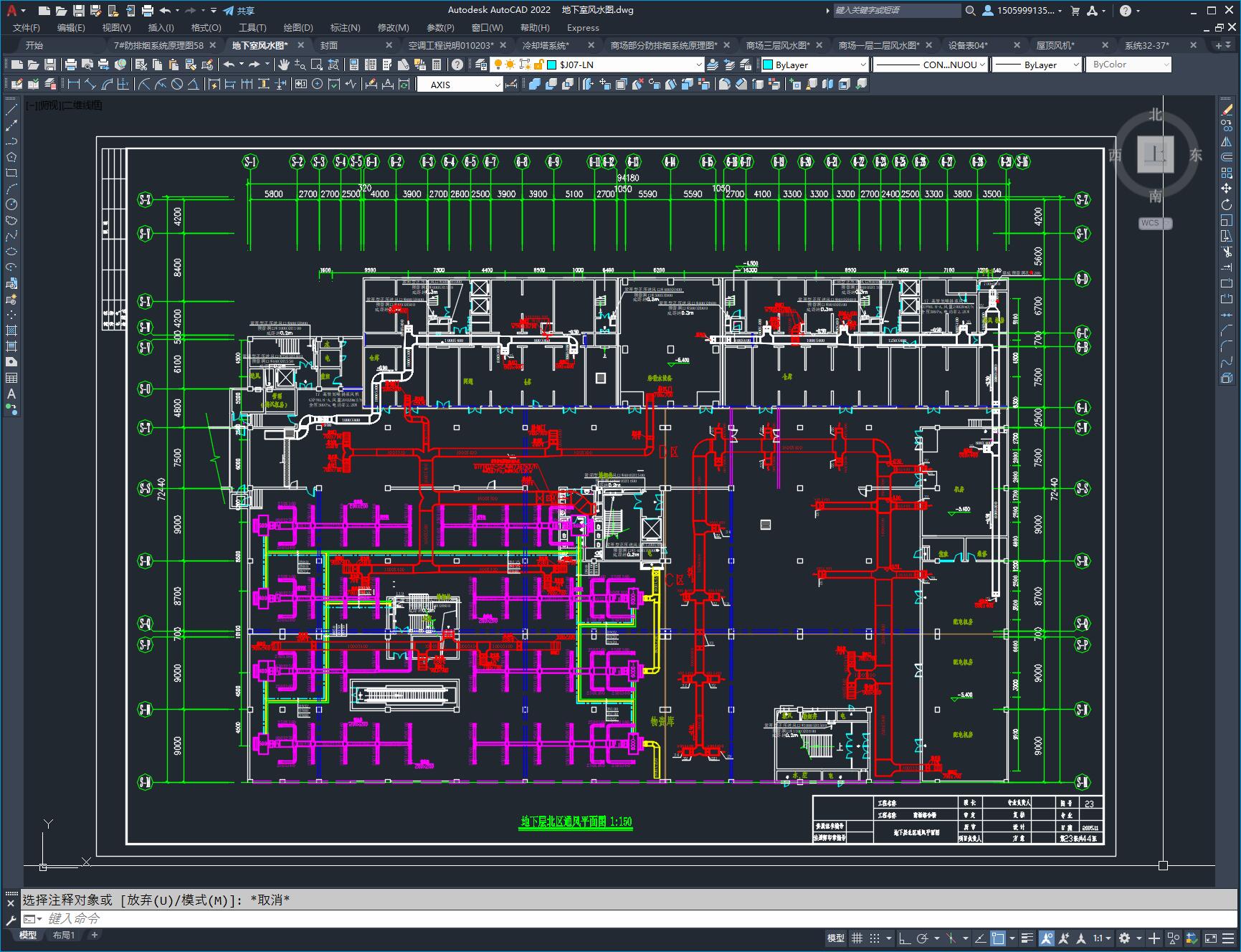The height and width of the screenshot is (952, 1241).
Task: Click the ViewCube top face 上
Action: (x=1155, y=153)
